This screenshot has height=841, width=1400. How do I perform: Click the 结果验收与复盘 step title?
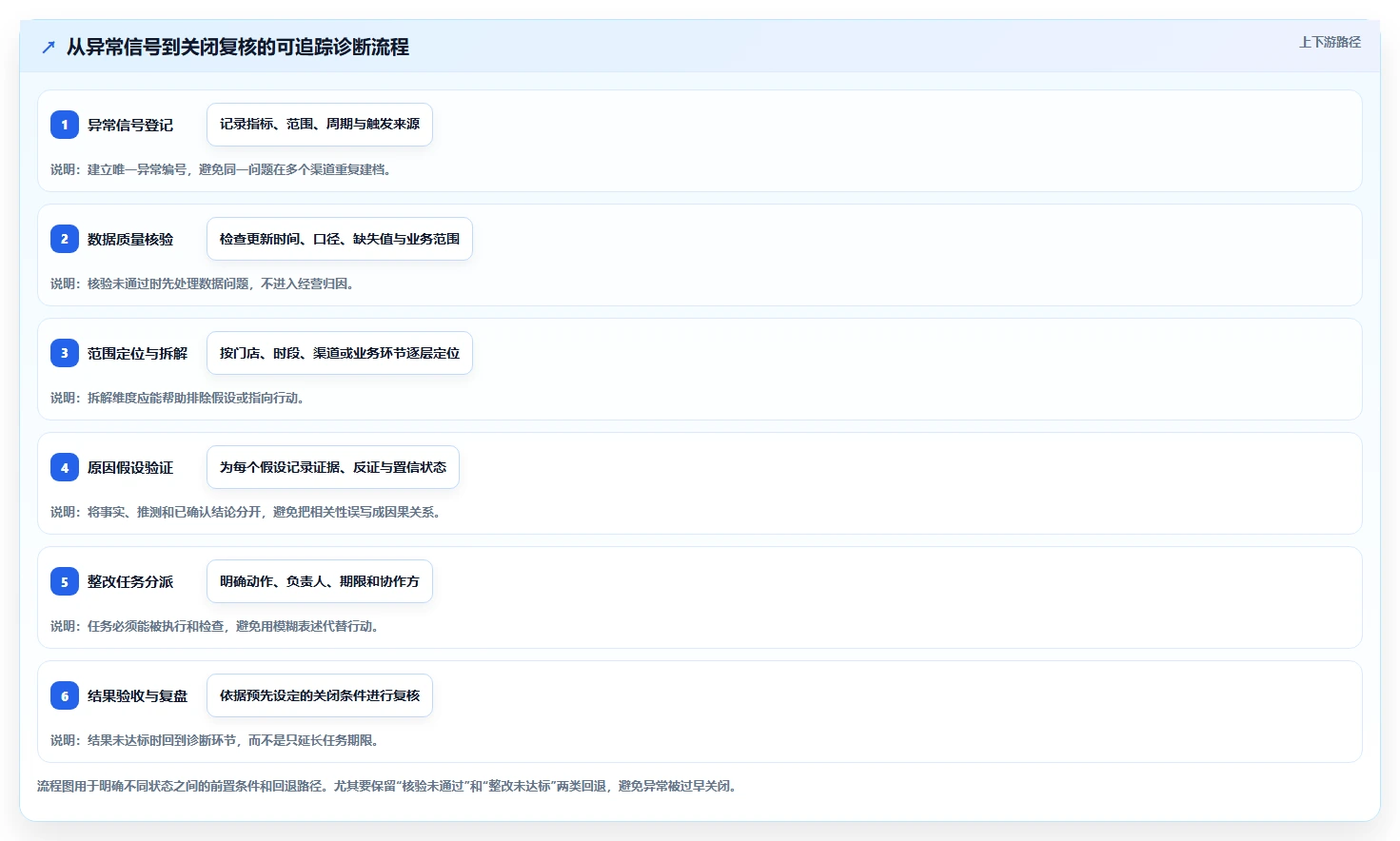[x=137, y=695]
